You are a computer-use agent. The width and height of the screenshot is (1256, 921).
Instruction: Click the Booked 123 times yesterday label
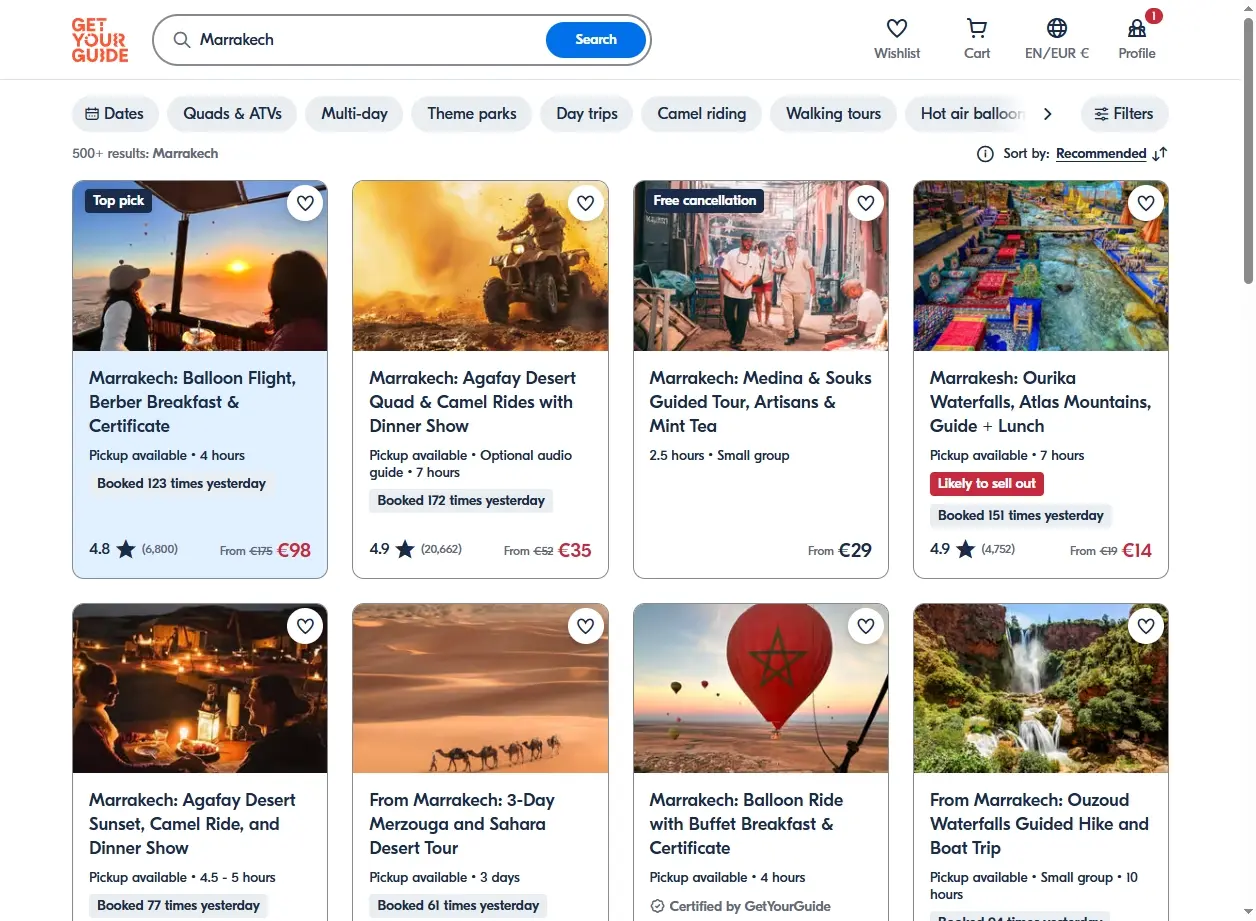click(181, 484)
